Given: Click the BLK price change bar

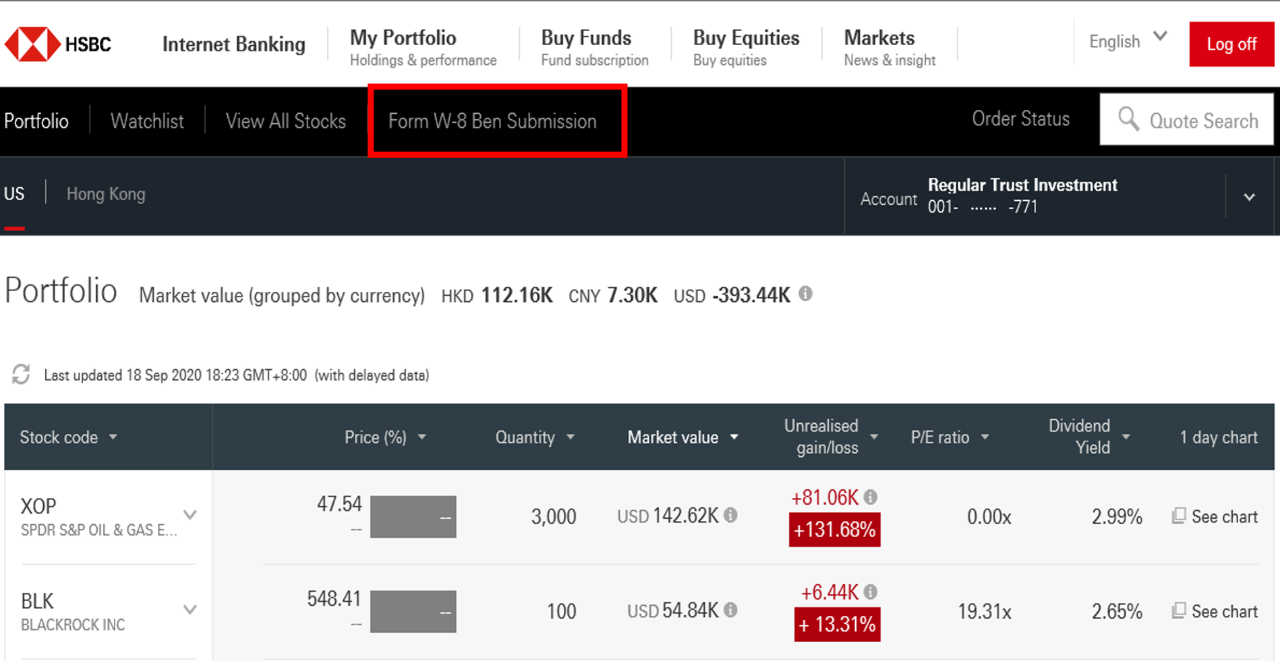Looking at the screenshot, I should 413,611.
